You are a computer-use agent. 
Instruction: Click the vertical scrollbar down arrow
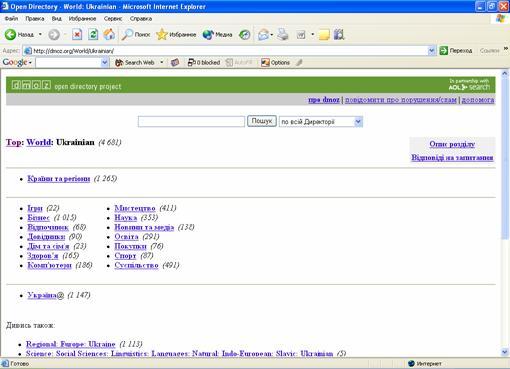point(505,352)
